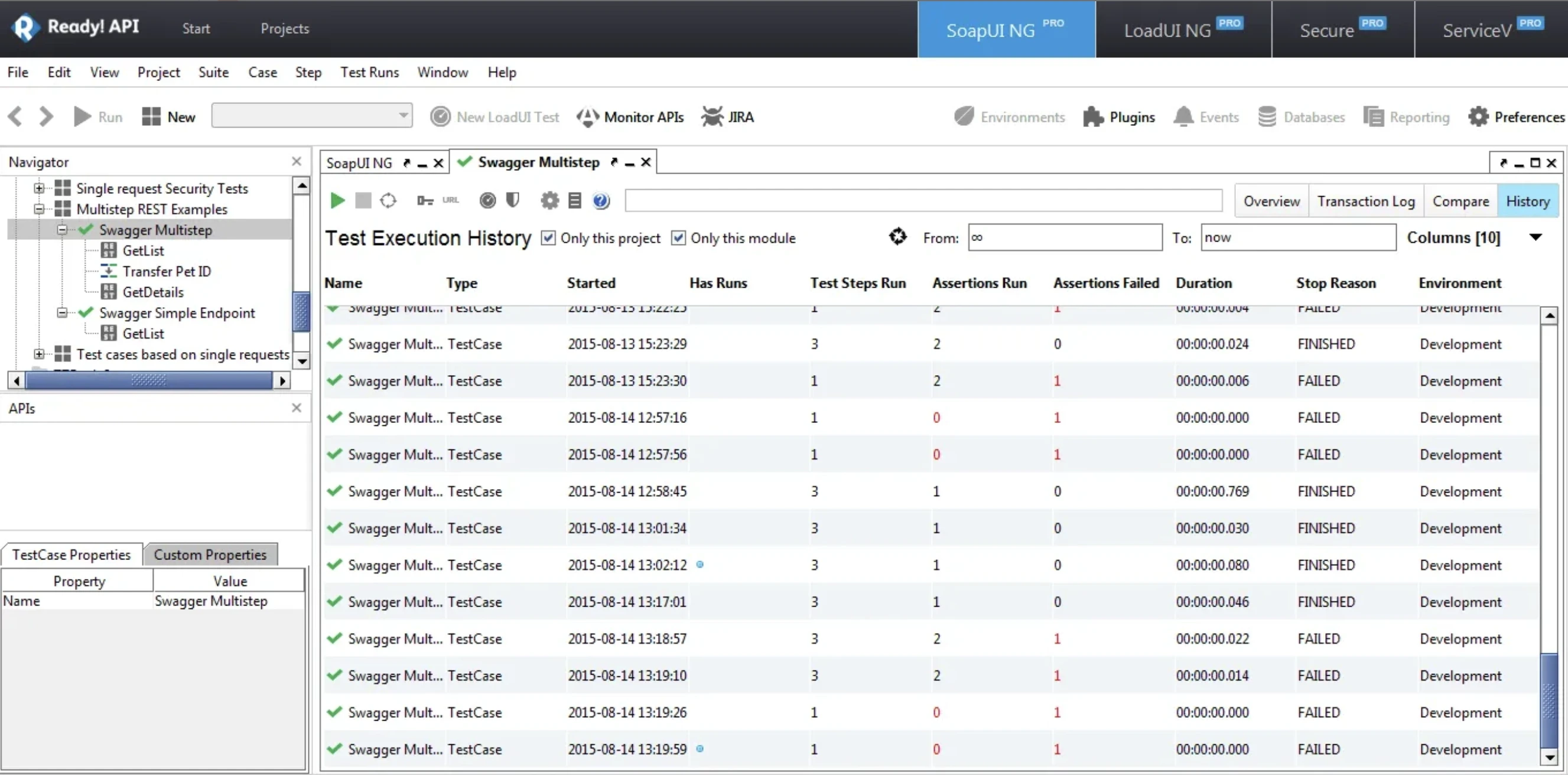
Task: Uncheck the Only this module checkbox
Action: [x=678, y=237]
